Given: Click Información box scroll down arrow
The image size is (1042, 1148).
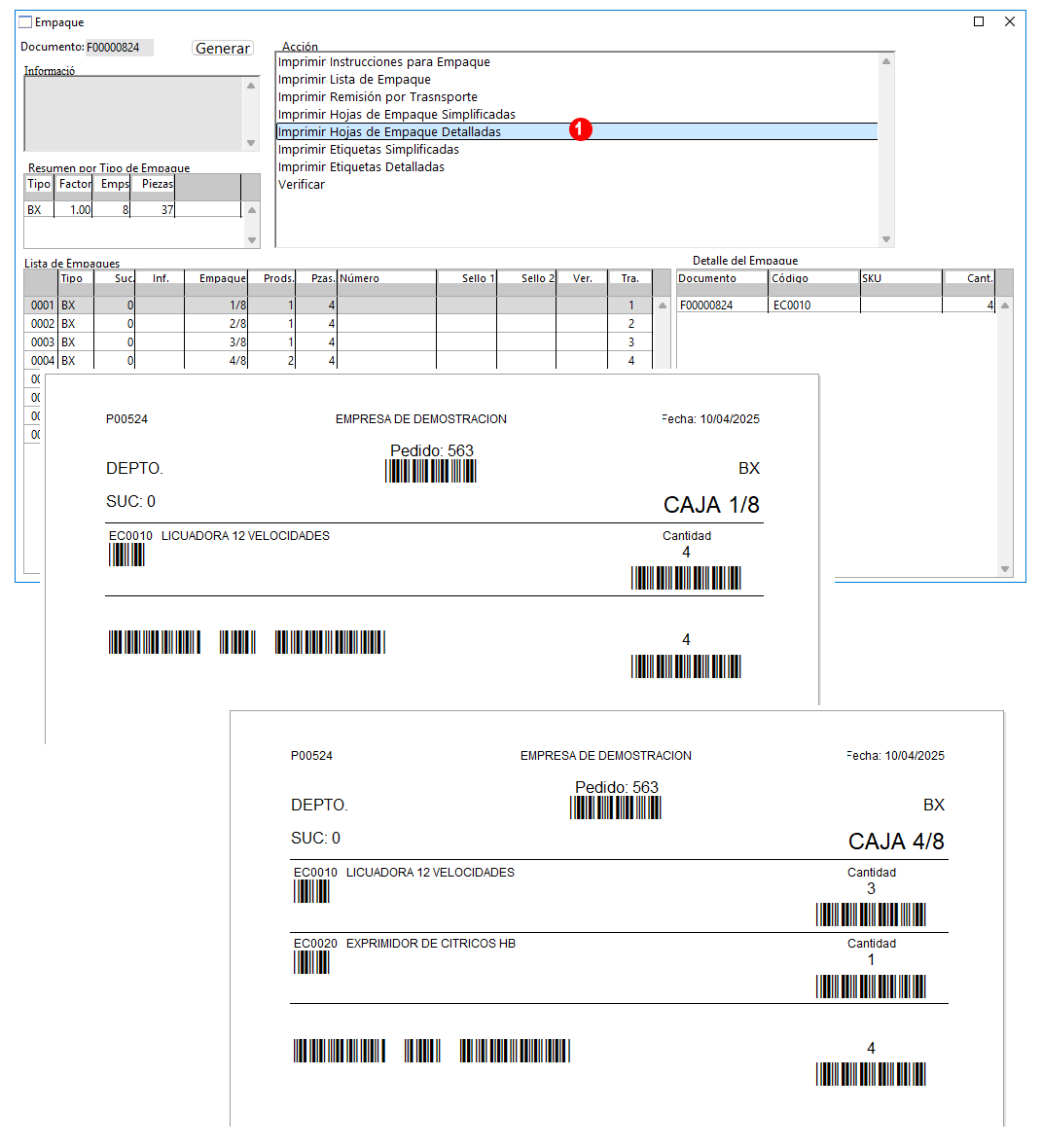Looking at the screenshot, I should (x=251, y=143).
